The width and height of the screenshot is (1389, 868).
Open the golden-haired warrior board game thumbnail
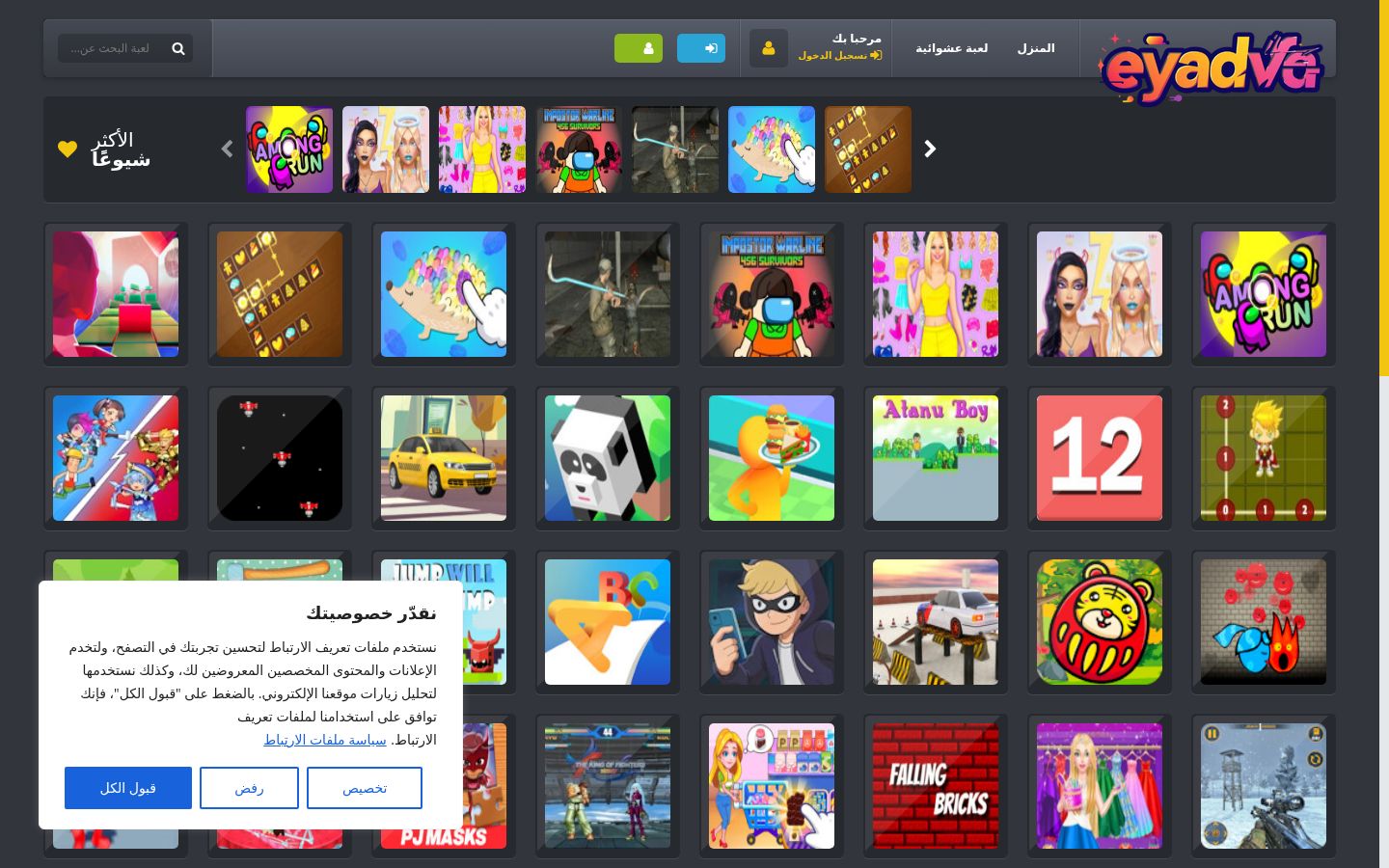coord(1264,458)
